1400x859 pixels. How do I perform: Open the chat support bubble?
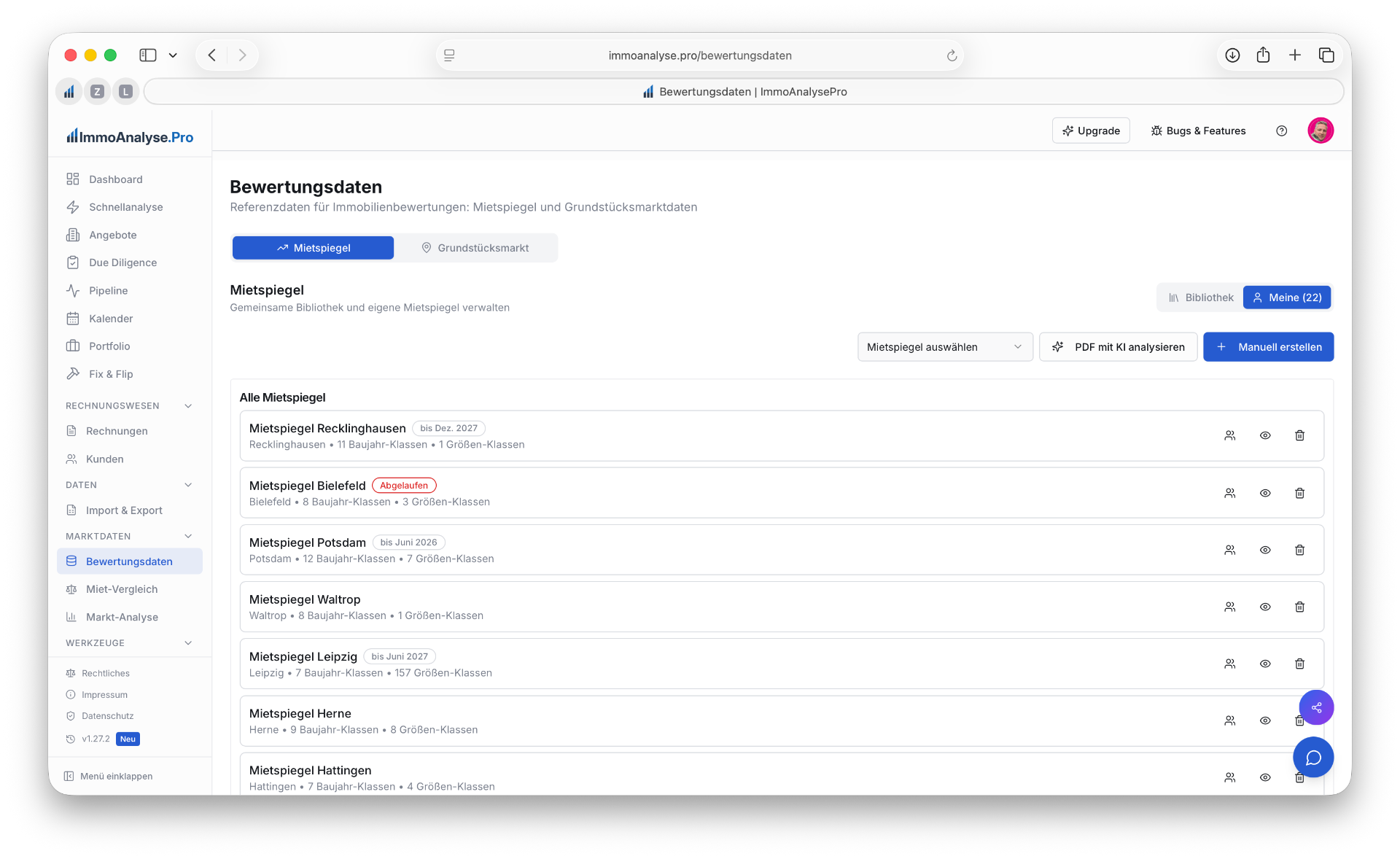click(1313, 758)
